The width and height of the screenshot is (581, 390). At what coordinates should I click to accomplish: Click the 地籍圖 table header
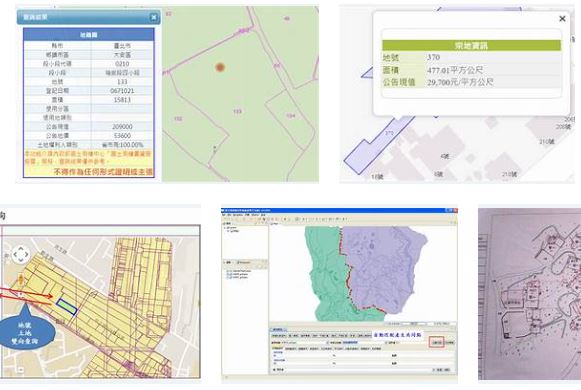point(89,35)
